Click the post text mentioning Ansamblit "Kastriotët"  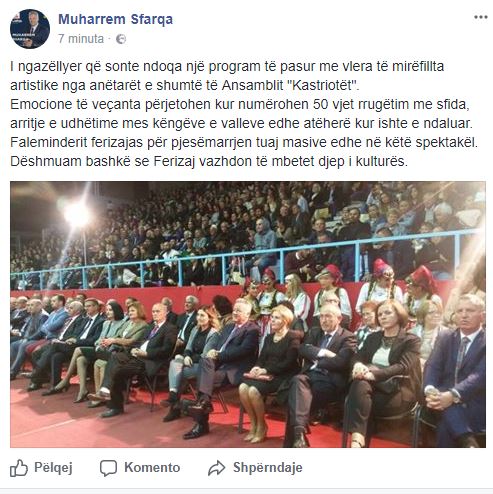tap(185, 86)
